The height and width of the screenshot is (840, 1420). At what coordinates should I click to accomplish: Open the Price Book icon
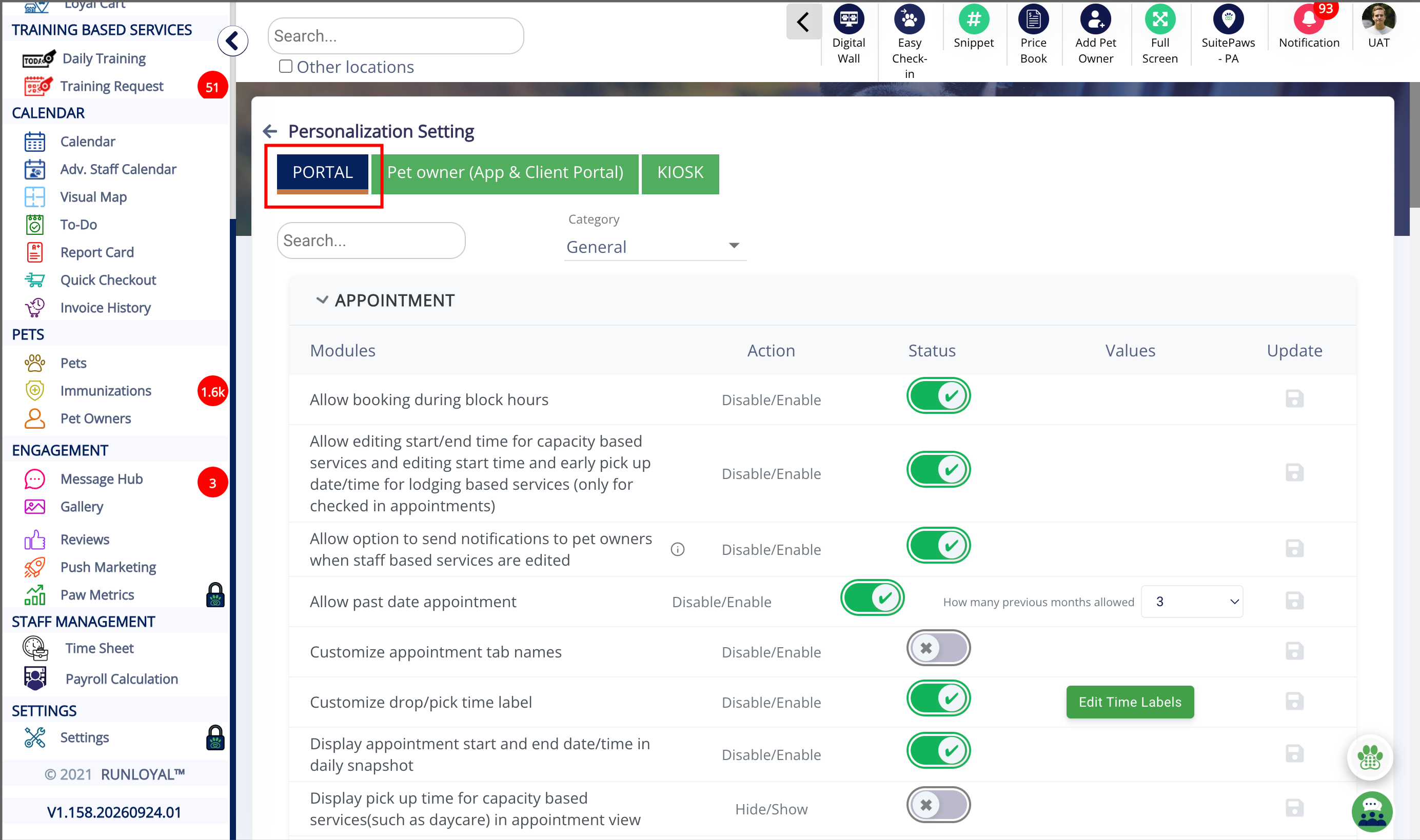click(1033, 21)
